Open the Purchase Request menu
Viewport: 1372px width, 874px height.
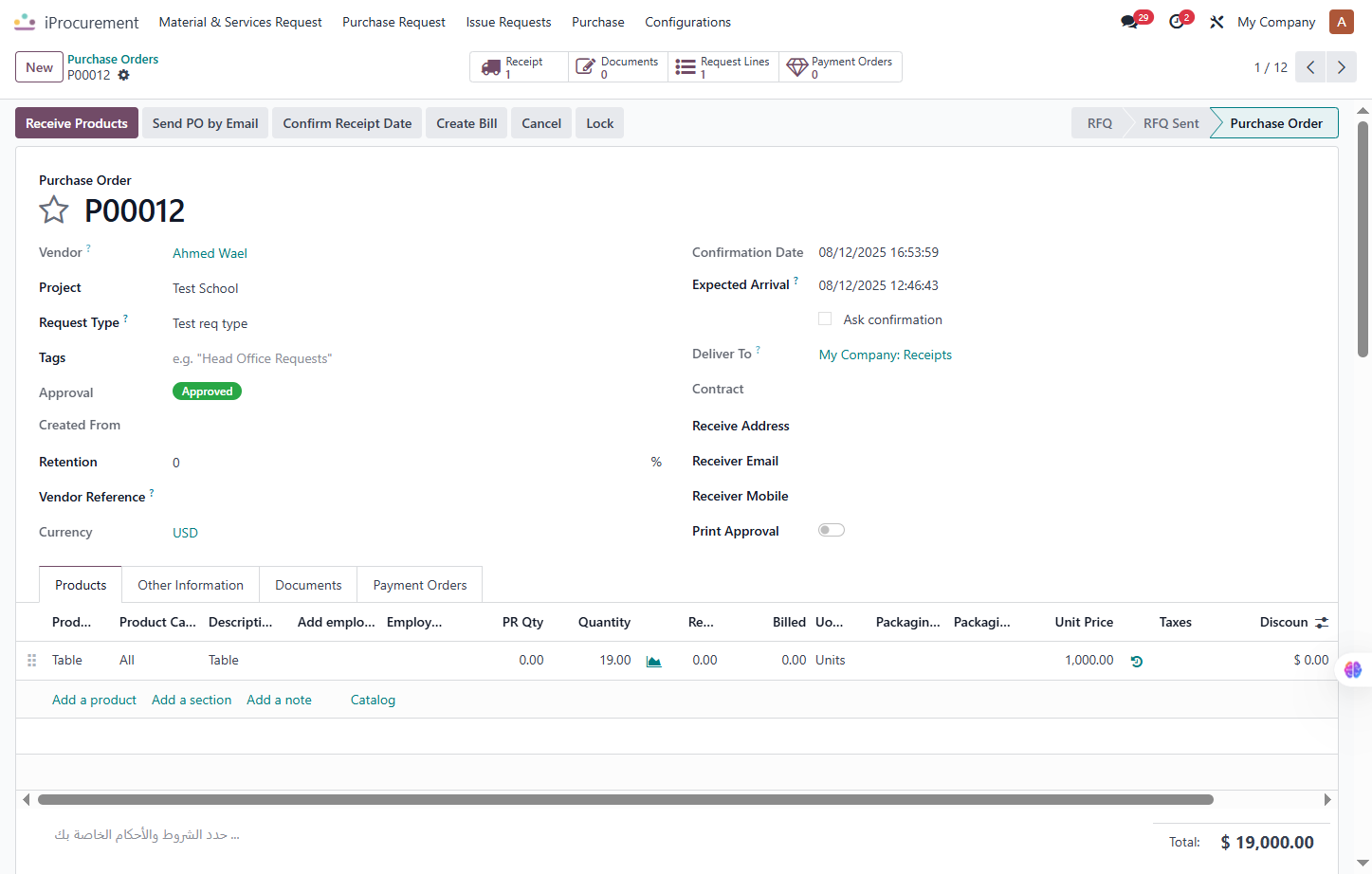click(x=393, y=22)
